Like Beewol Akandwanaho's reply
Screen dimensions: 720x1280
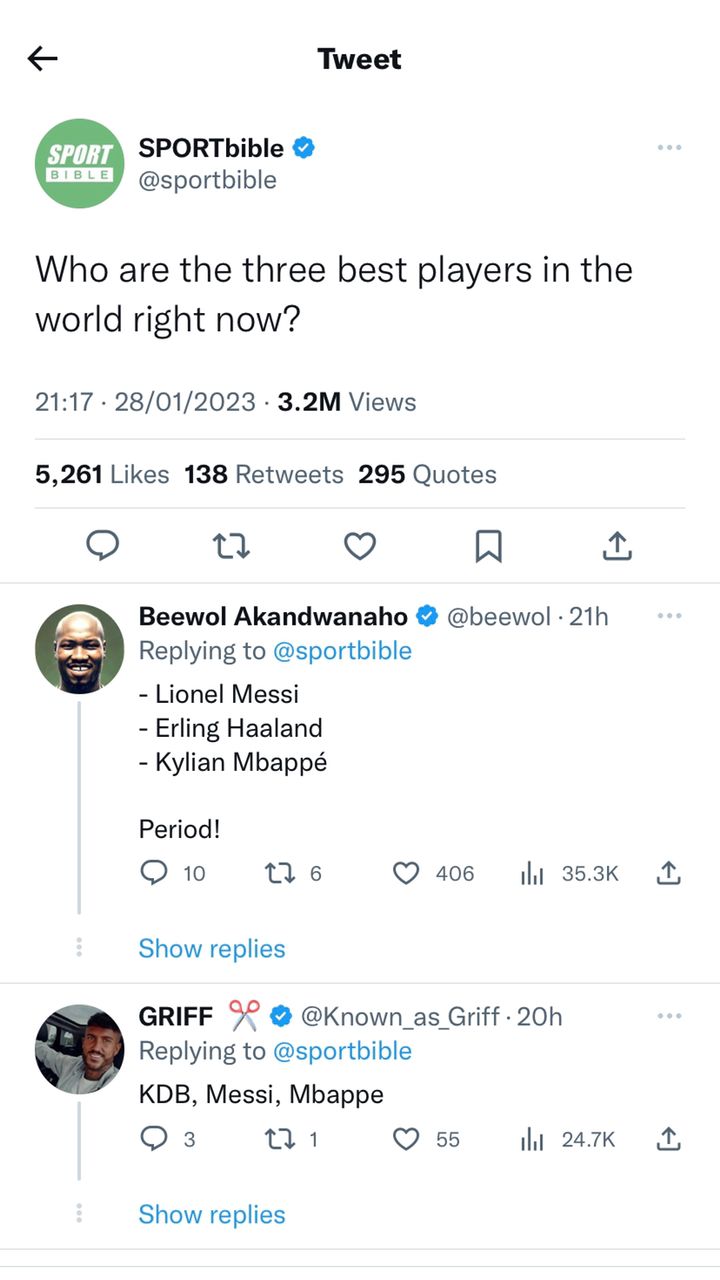[x=406, y=873]
